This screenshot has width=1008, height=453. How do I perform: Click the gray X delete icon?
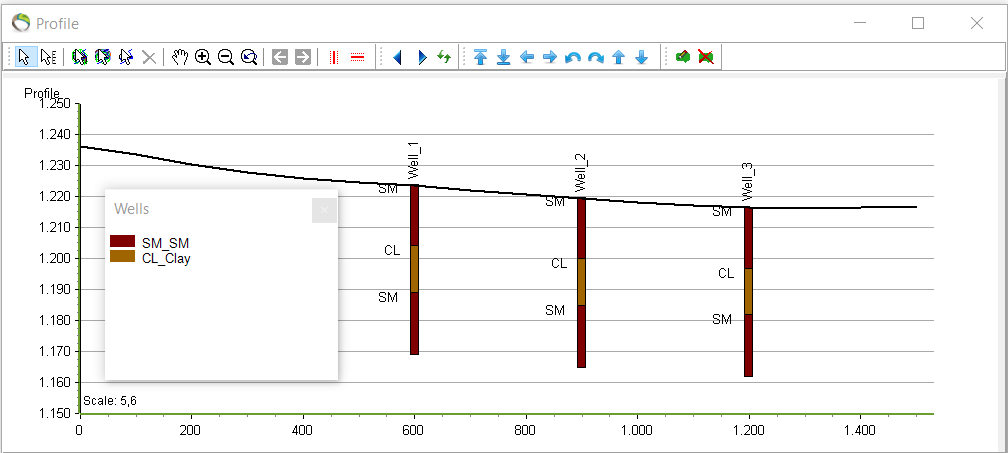149,57
